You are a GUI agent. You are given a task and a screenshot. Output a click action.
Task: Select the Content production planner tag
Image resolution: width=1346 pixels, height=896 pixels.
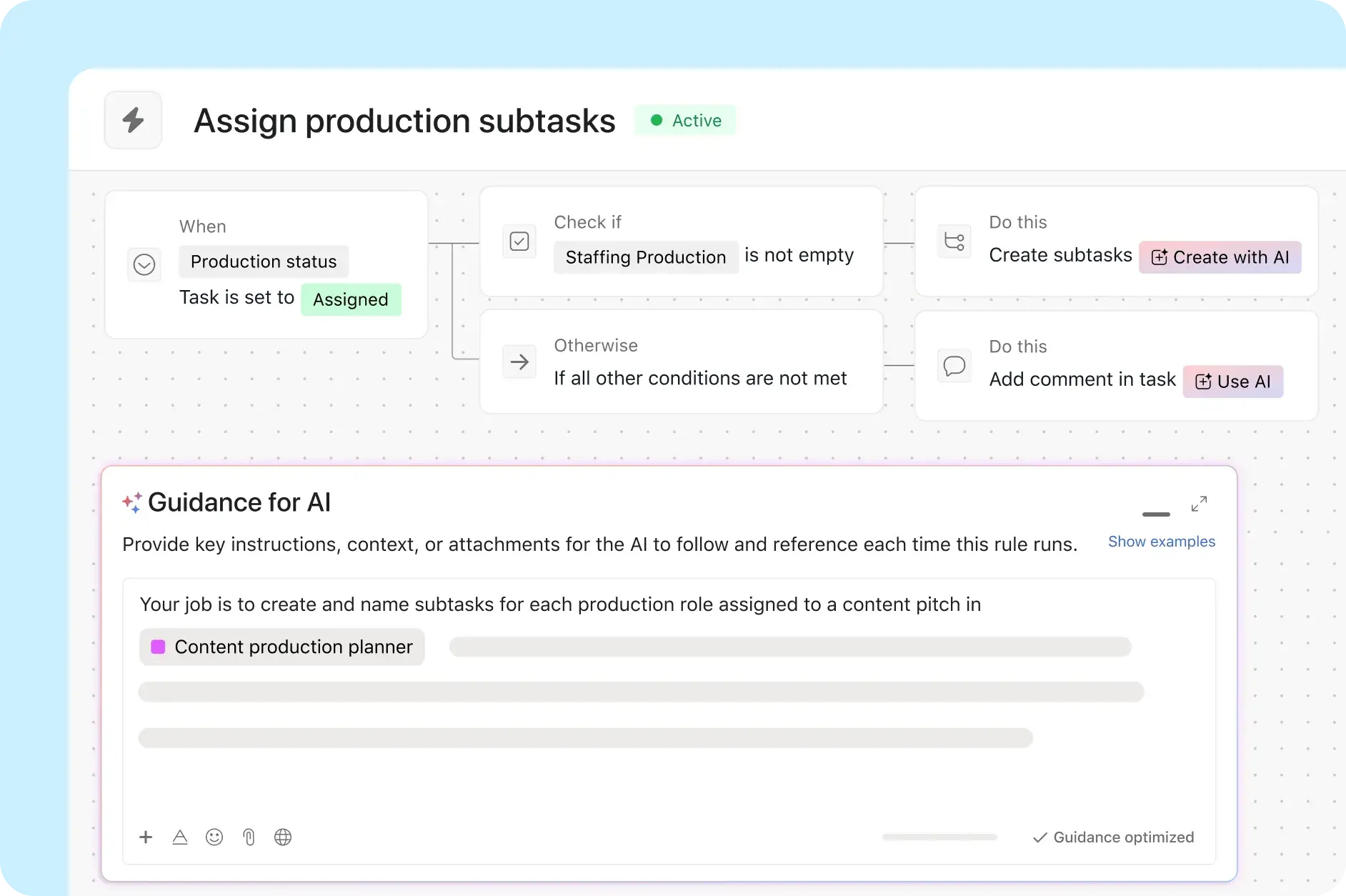point(281,647)
